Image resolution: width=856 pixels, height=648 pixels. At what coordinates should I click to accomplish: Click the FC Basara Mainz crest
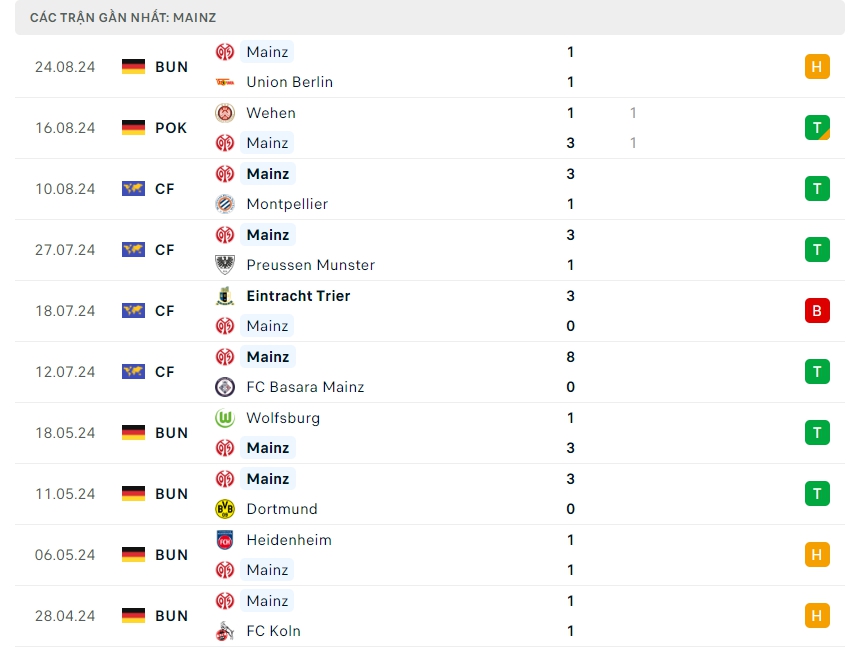click(x=225, y=387)
